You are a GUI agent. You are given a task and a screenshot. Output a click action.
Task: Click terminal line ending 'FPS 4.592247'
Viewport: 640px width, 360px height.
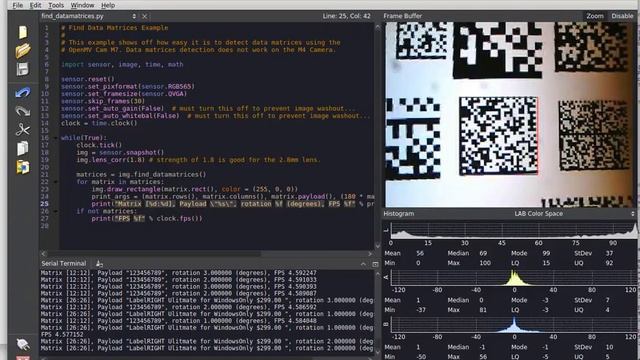click(x=179, y=273)
